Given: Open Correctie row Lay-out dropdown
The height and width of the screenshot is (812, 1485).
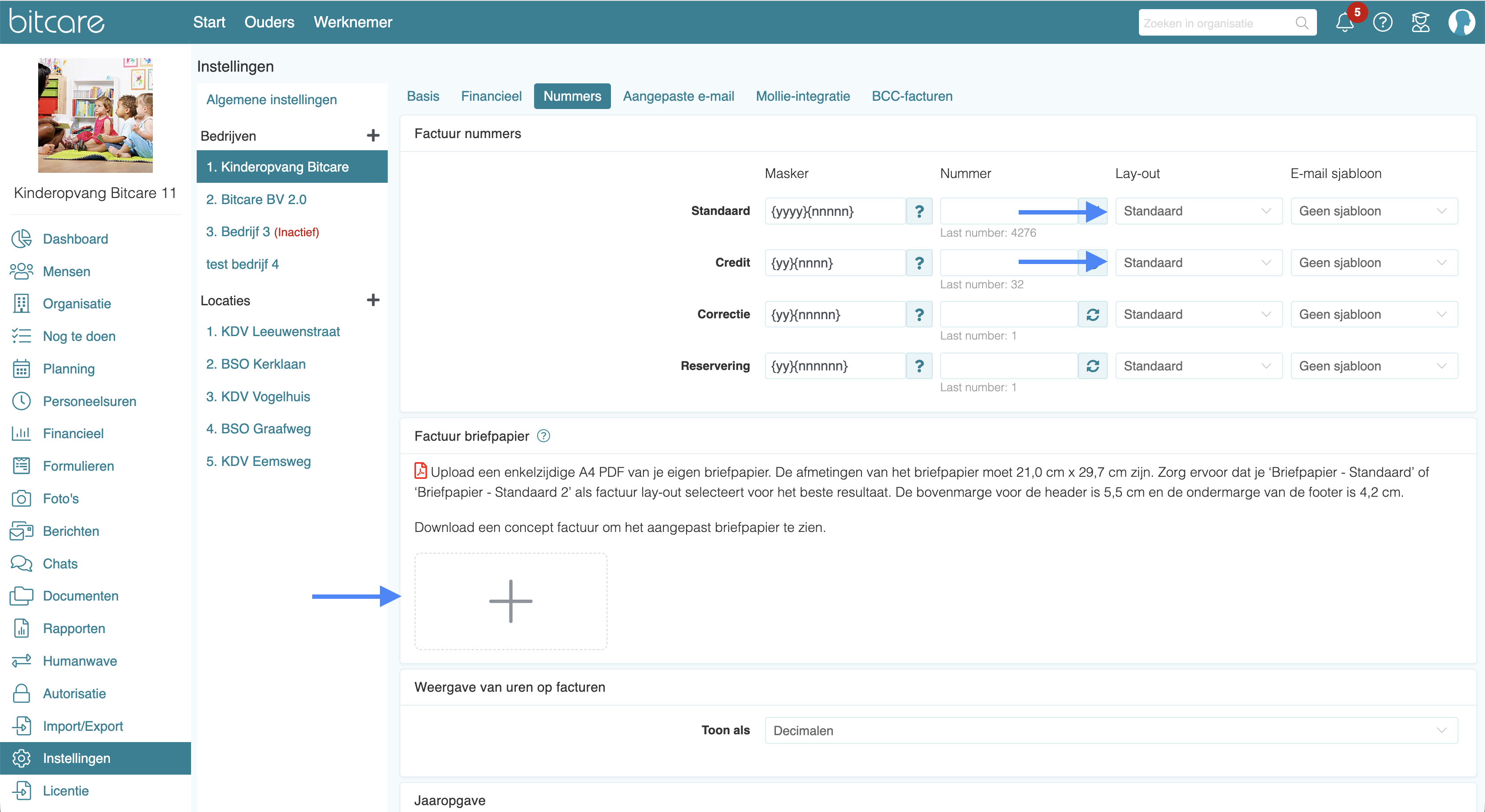Looking at the screenshot, I should coord(1198,314).
